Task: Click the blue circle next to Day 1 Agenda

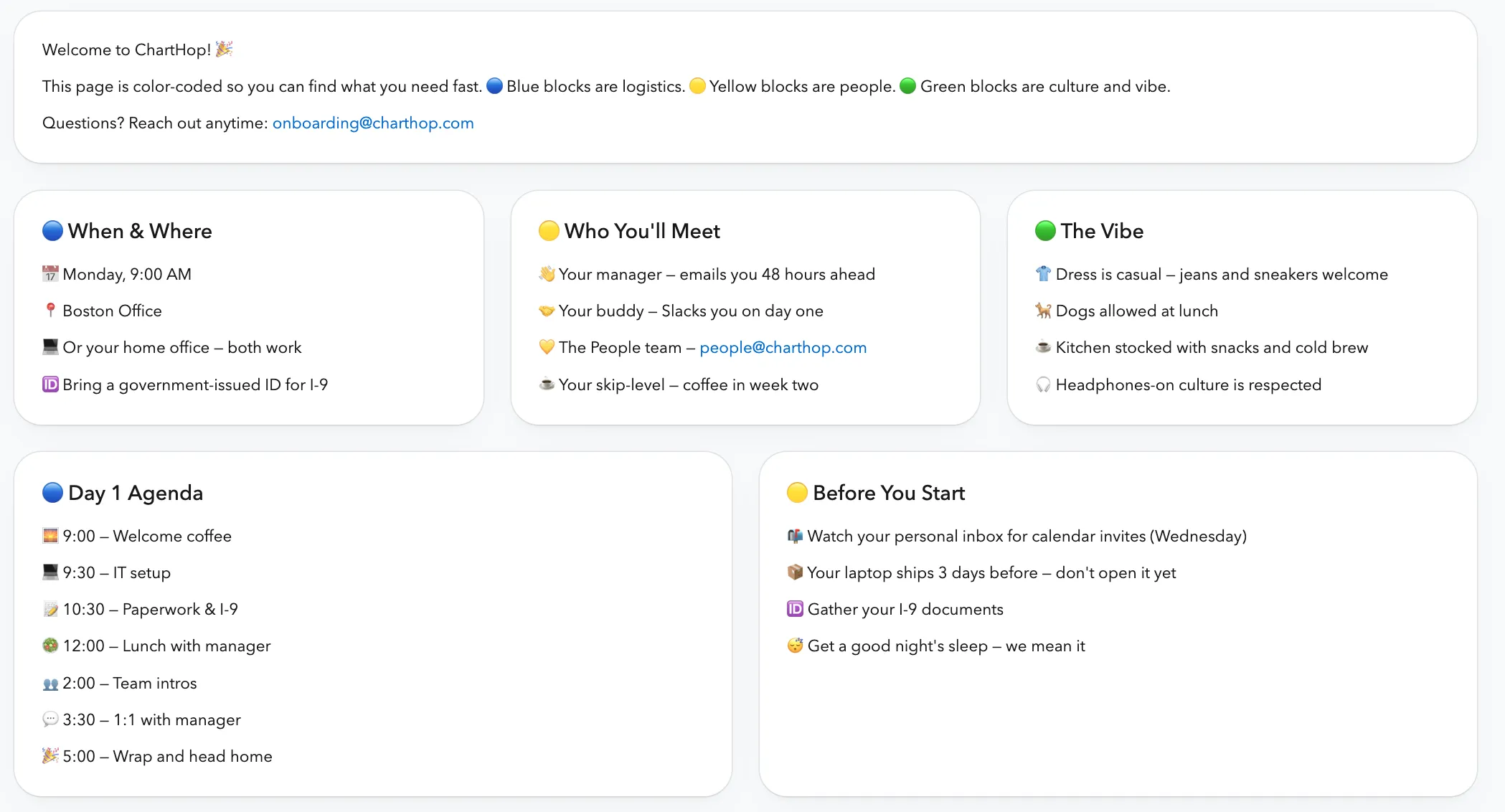Action: 52,492
